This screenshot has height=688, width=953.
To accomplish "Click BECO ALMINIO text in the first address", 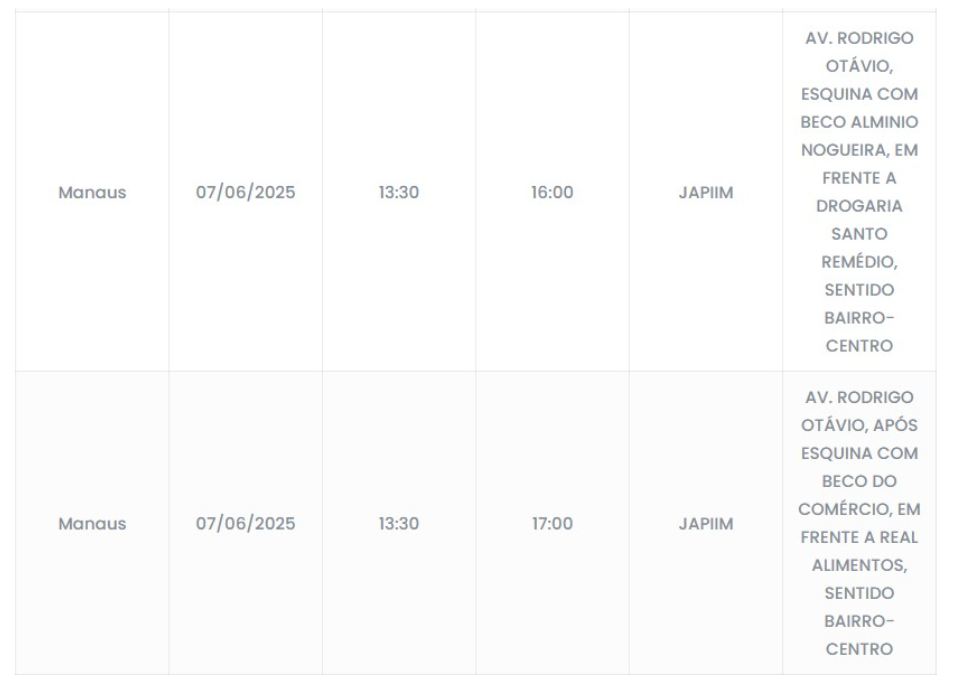I will coord(859,122).
